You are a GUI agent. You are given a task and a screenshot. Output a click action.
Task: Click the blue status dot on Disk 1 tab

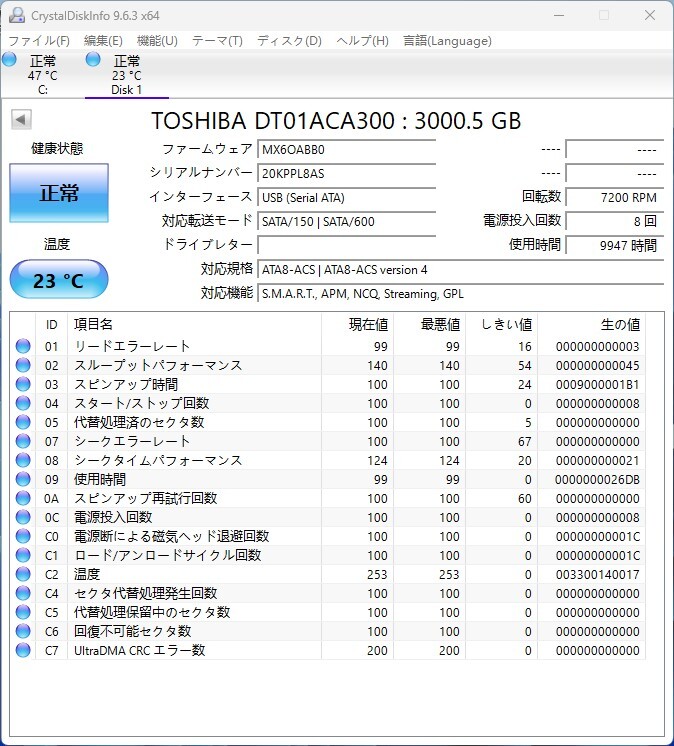pos(93,59)
